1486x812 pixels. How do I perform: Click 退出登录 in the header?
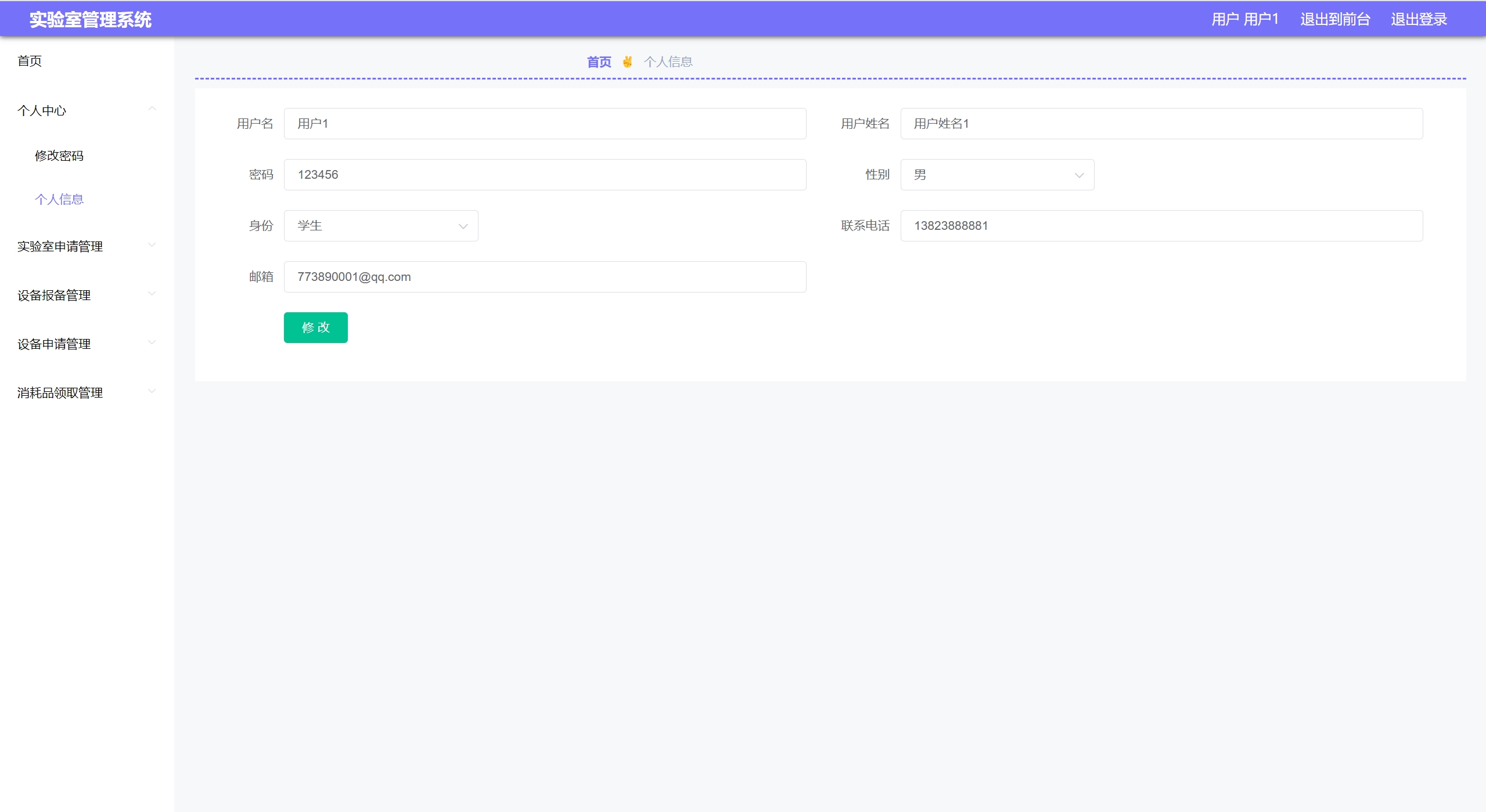click(x=1418, y=19)
